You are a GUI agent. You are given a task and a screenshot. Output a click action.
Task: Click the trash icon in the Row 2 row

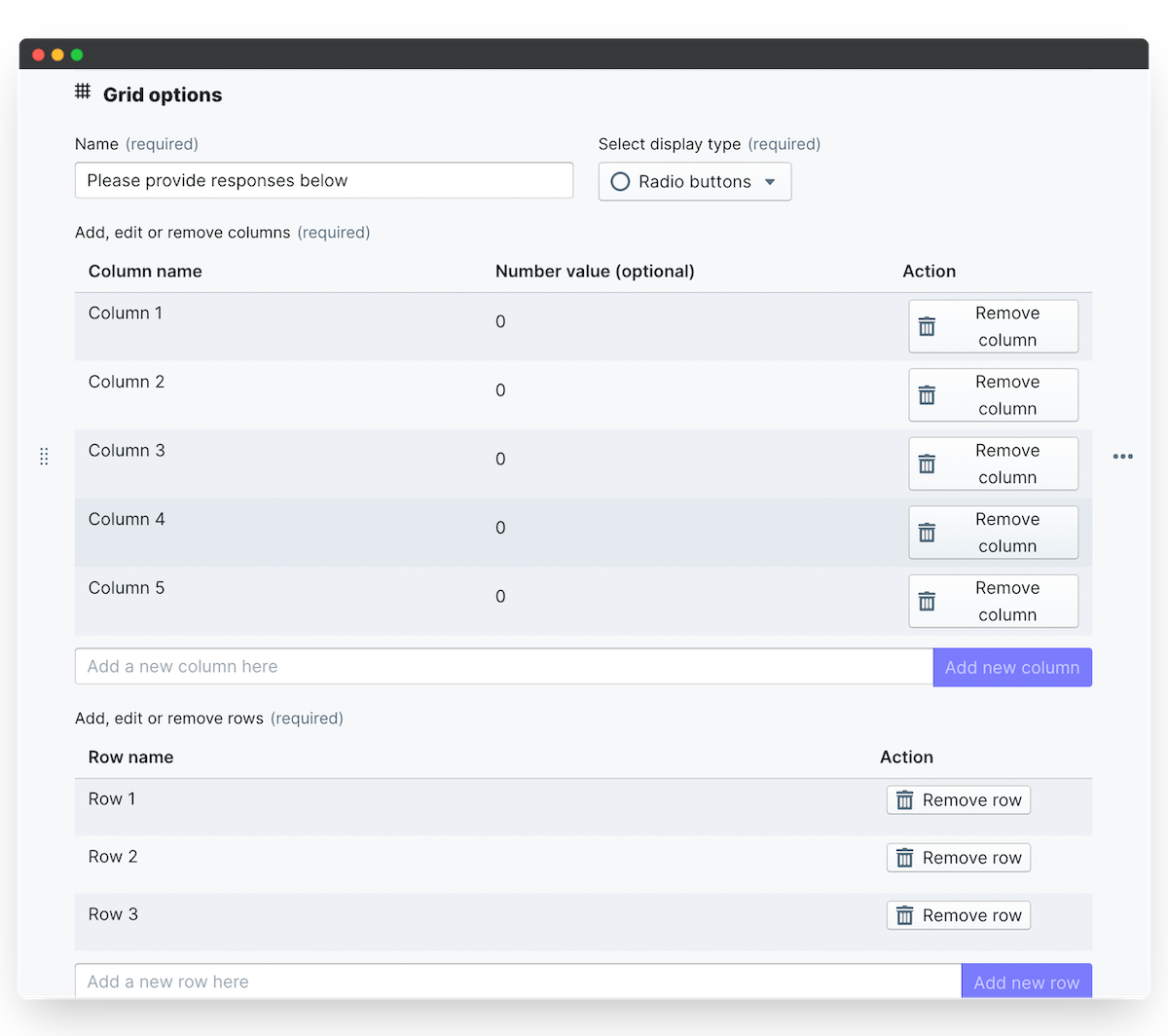tap(905, 858)
